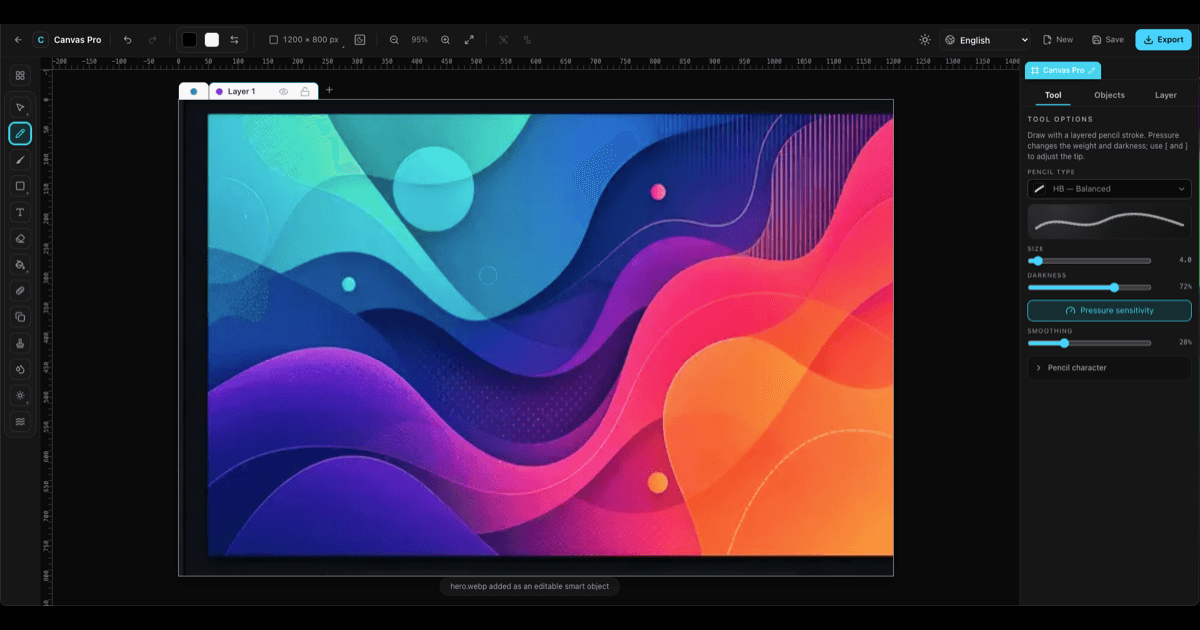Redo the last action
Image resolution: width=1200 pixels, height=630 pixels.
point(152,40)
